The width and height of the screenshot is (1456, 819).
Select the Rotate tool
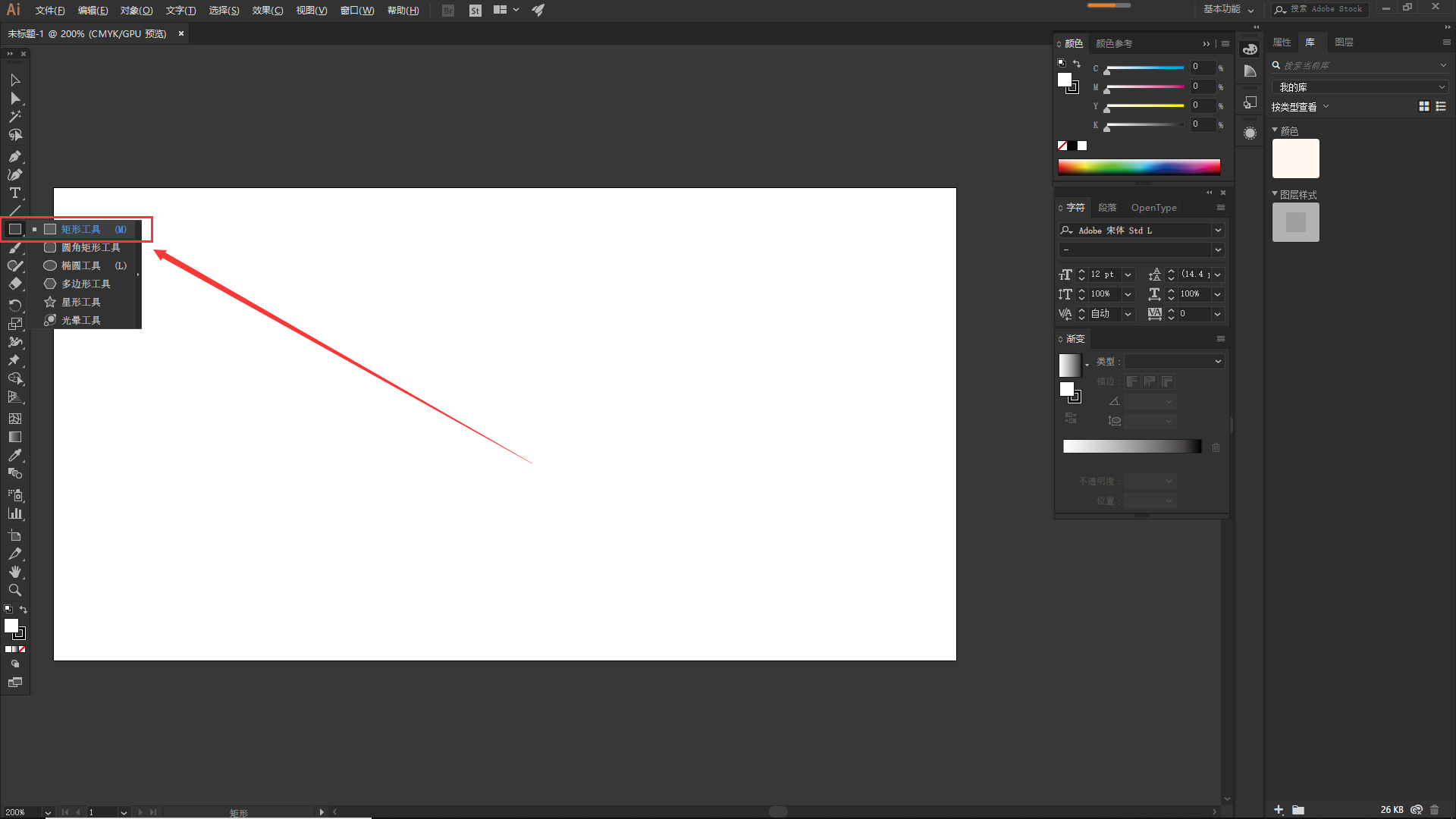pos(14,305)
